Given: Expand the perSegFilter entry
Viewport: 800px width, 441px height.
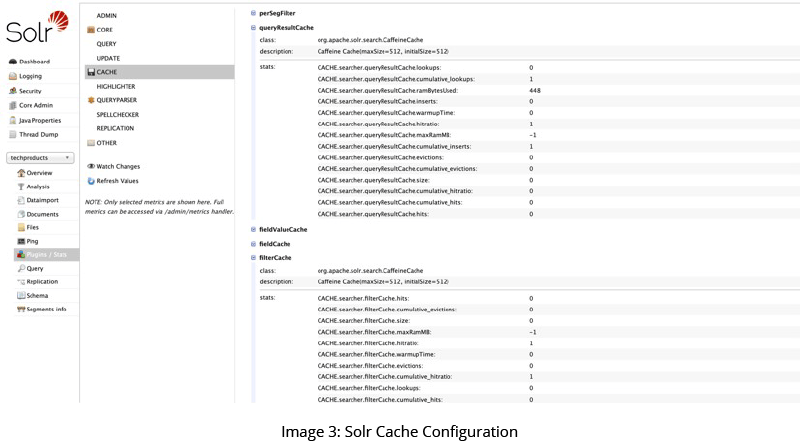Looking at the screenshot, I should click(x=253, y=13).
